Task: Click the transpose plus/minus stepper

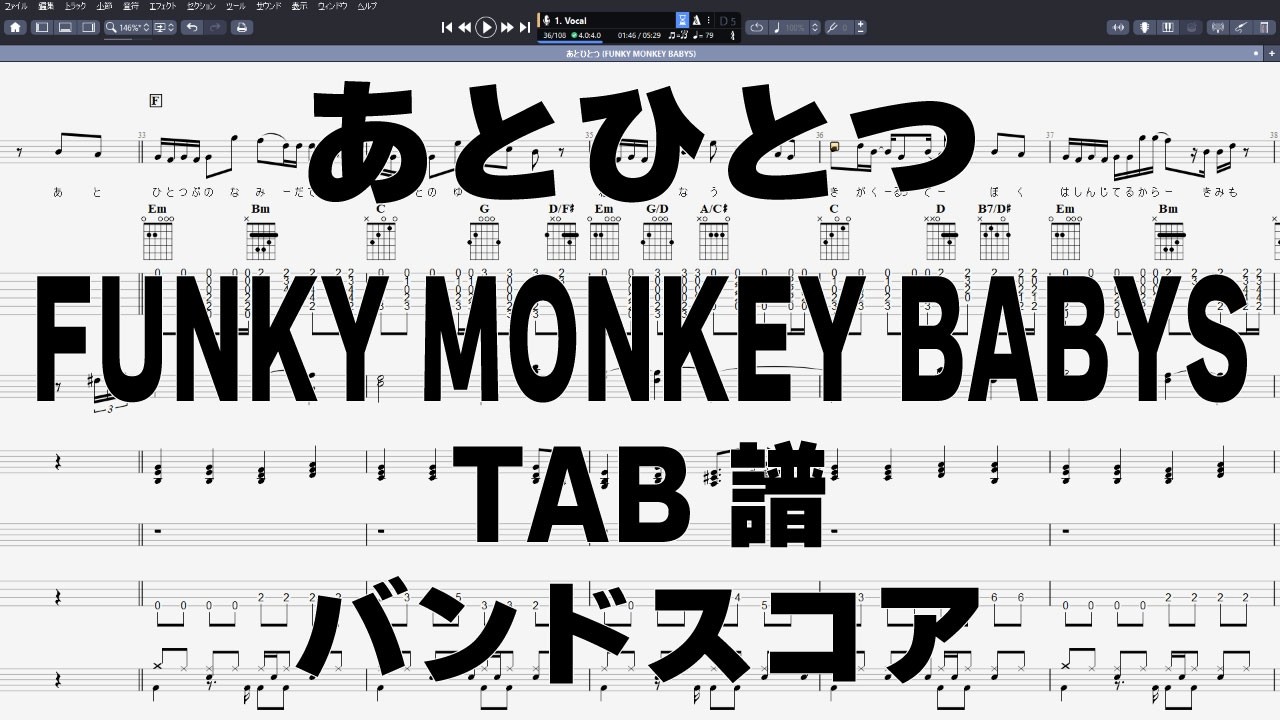Action: click(x=861, y=27)
